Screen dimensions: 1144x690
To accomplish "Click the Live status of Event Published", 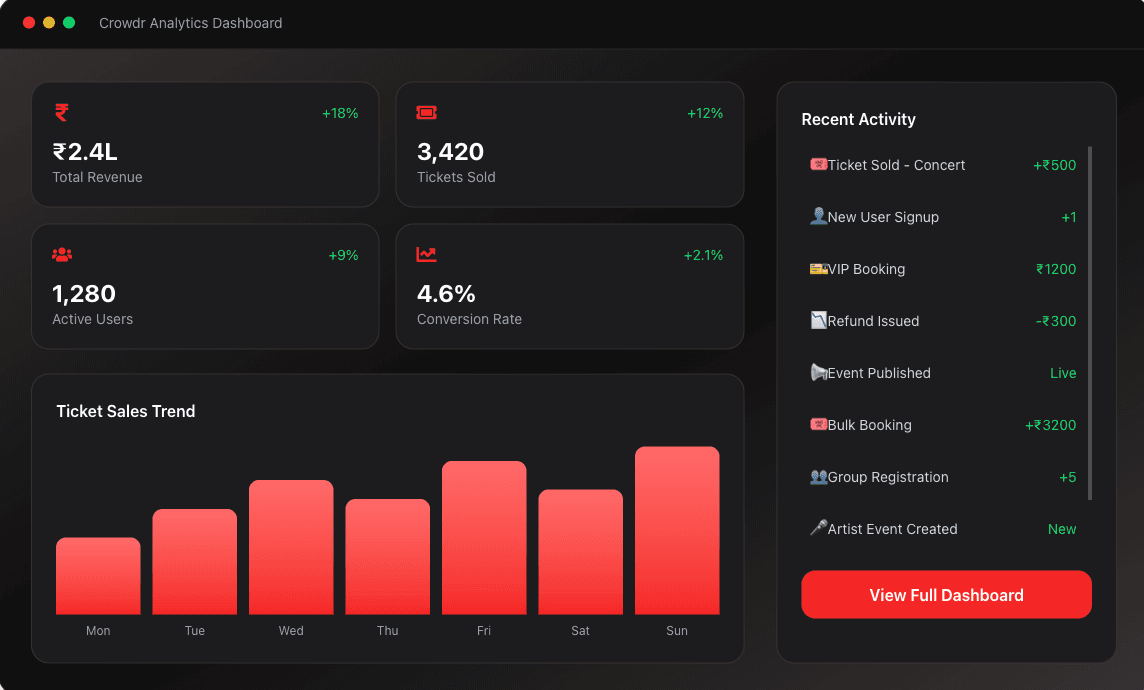I will click(1063, 373).
